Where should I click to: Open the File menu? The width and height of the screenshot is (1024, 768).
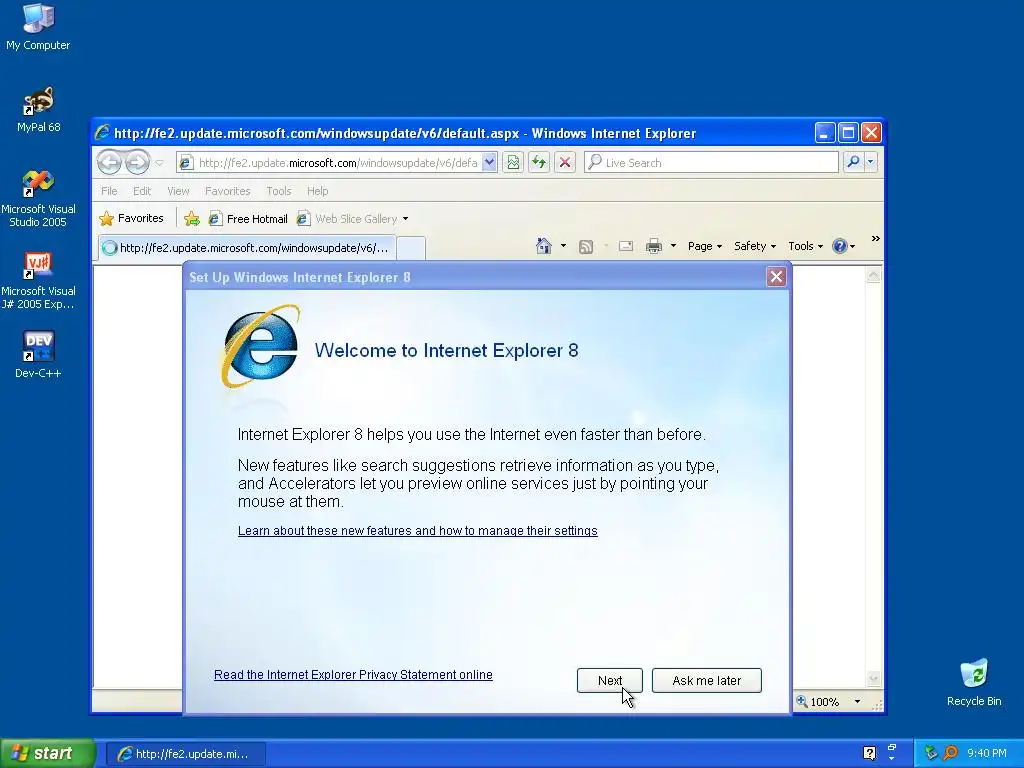click(x=109, y=191)
